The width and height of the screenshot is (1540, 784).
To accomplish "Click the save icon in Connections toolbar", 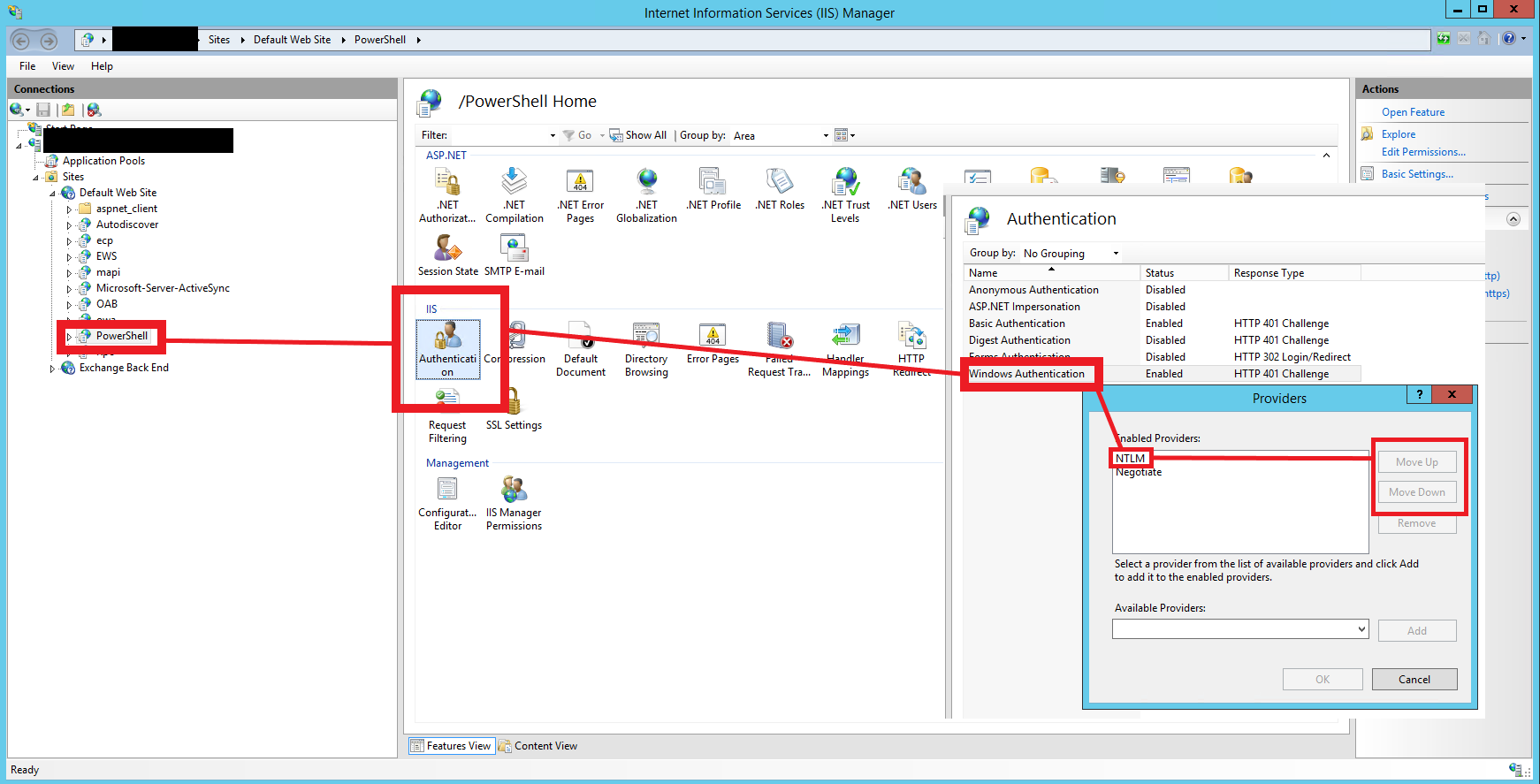I will [x=43, y=110].
